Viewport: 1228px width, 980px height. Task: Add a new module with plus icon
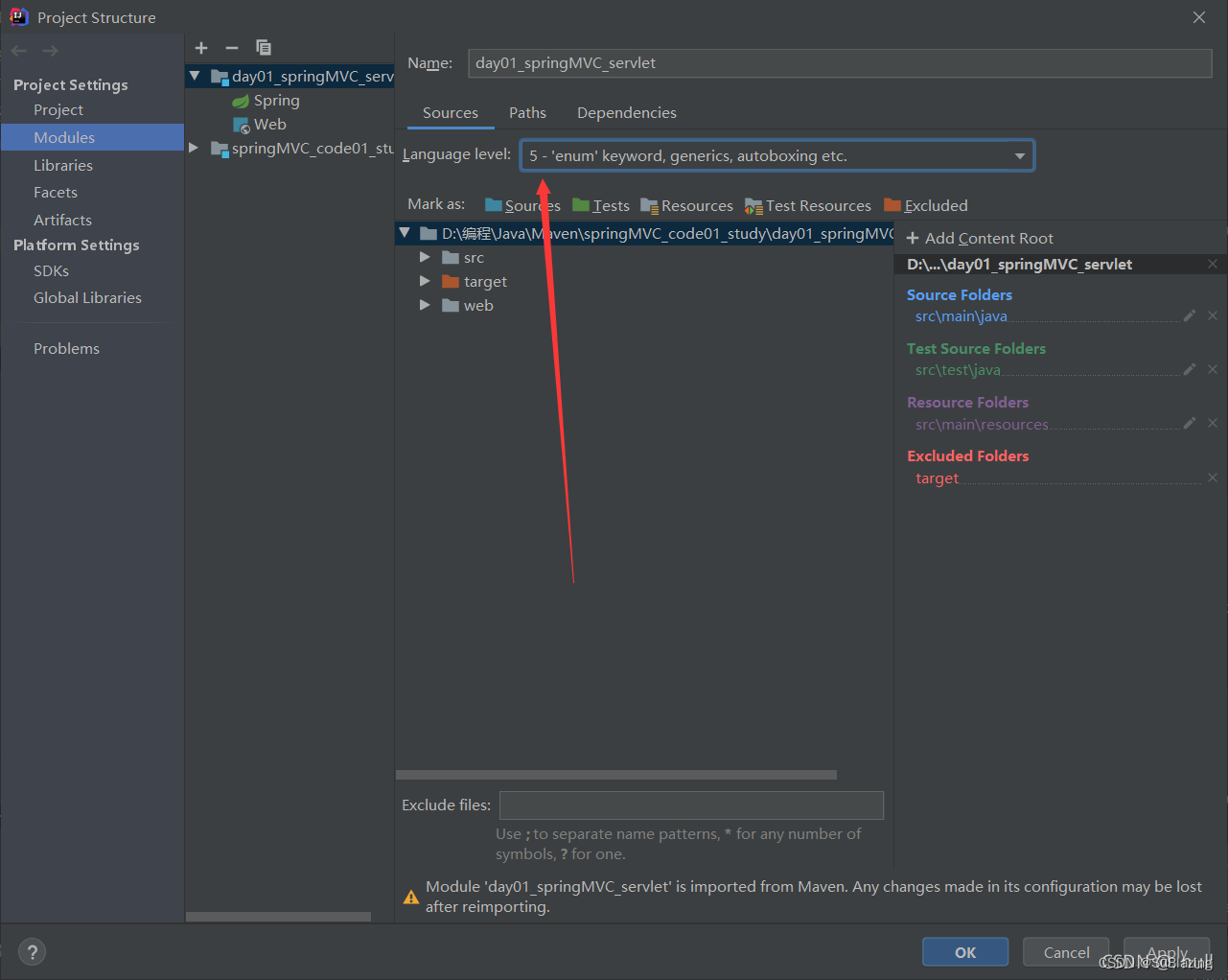tap(201, 48)
